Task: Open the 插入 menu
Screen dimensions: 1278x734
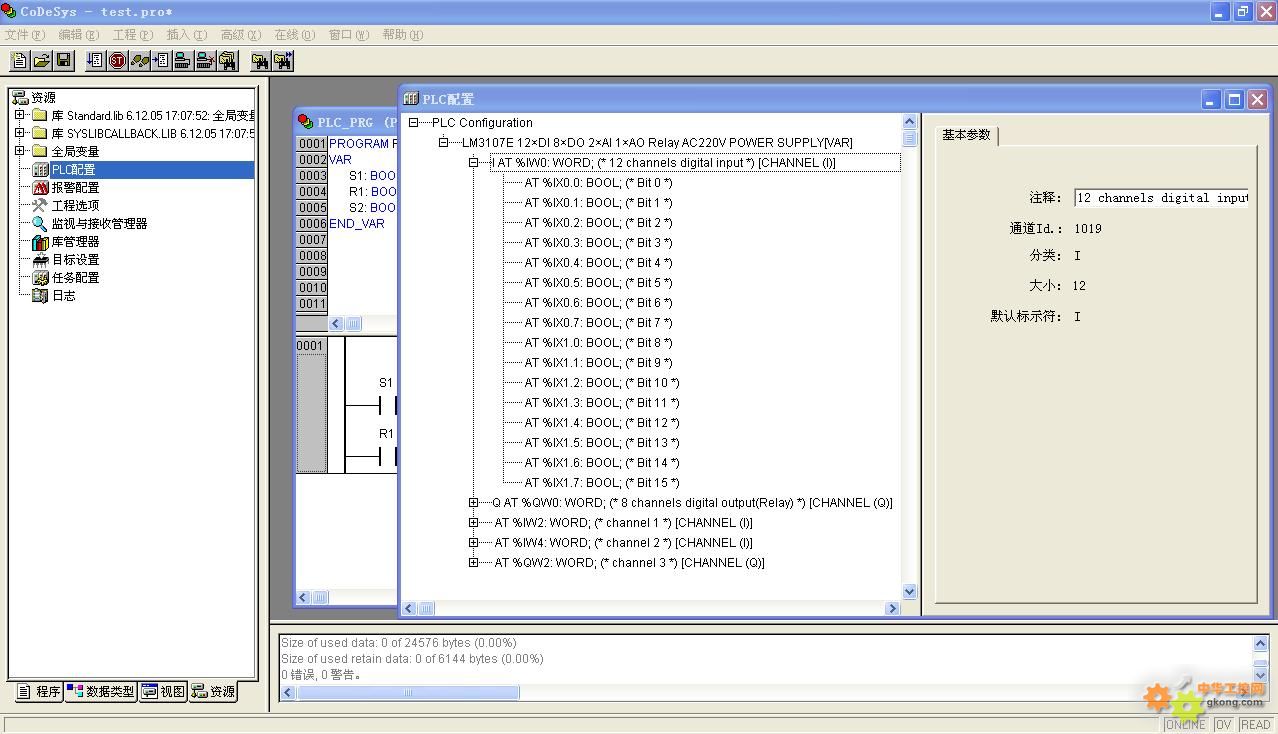Action: (x=187, y=35)
